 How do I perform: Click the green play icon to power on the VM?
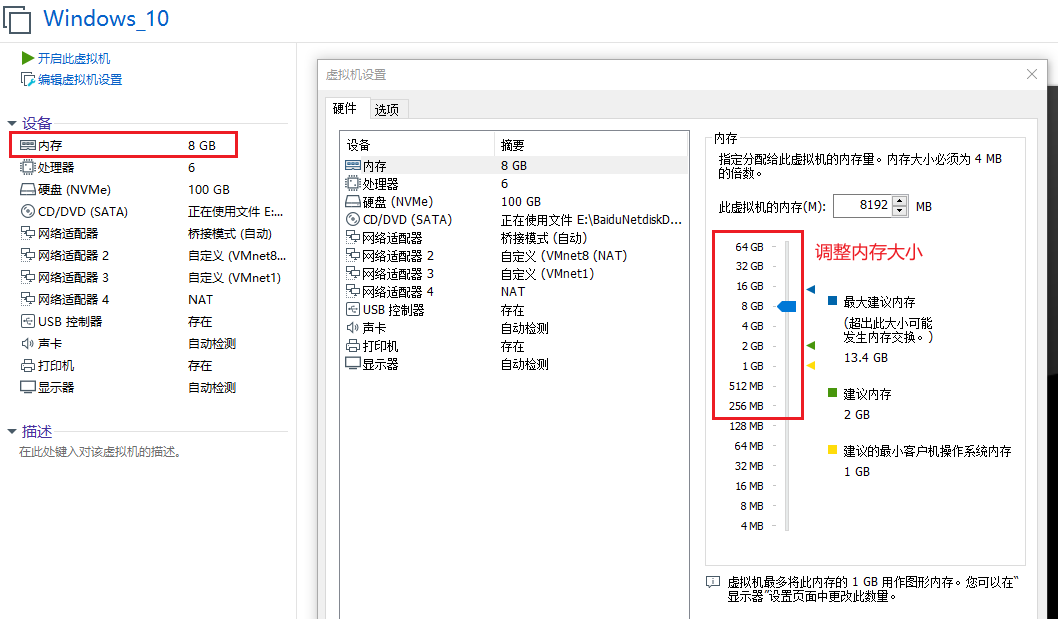(28, 58)
